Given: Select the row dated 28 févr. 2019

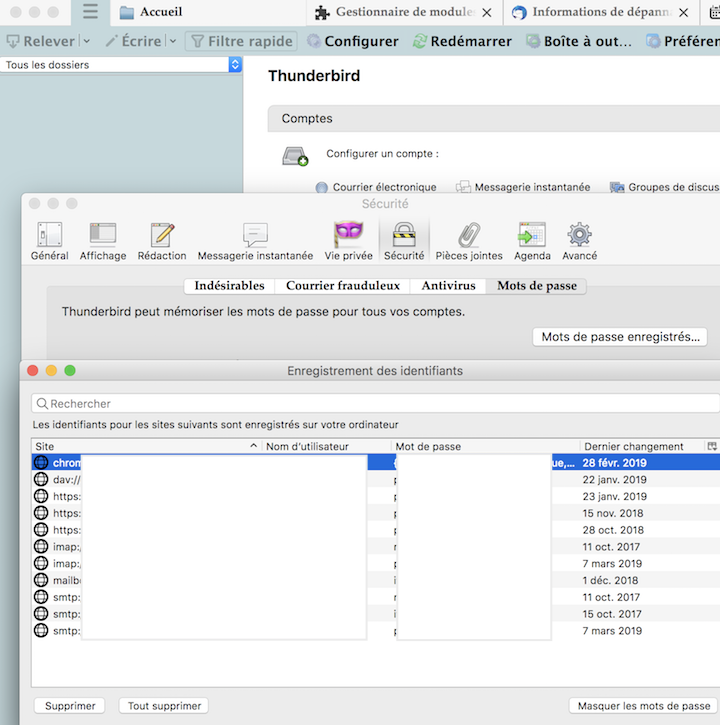Looking at the screenshot, I should coord(375,462).
